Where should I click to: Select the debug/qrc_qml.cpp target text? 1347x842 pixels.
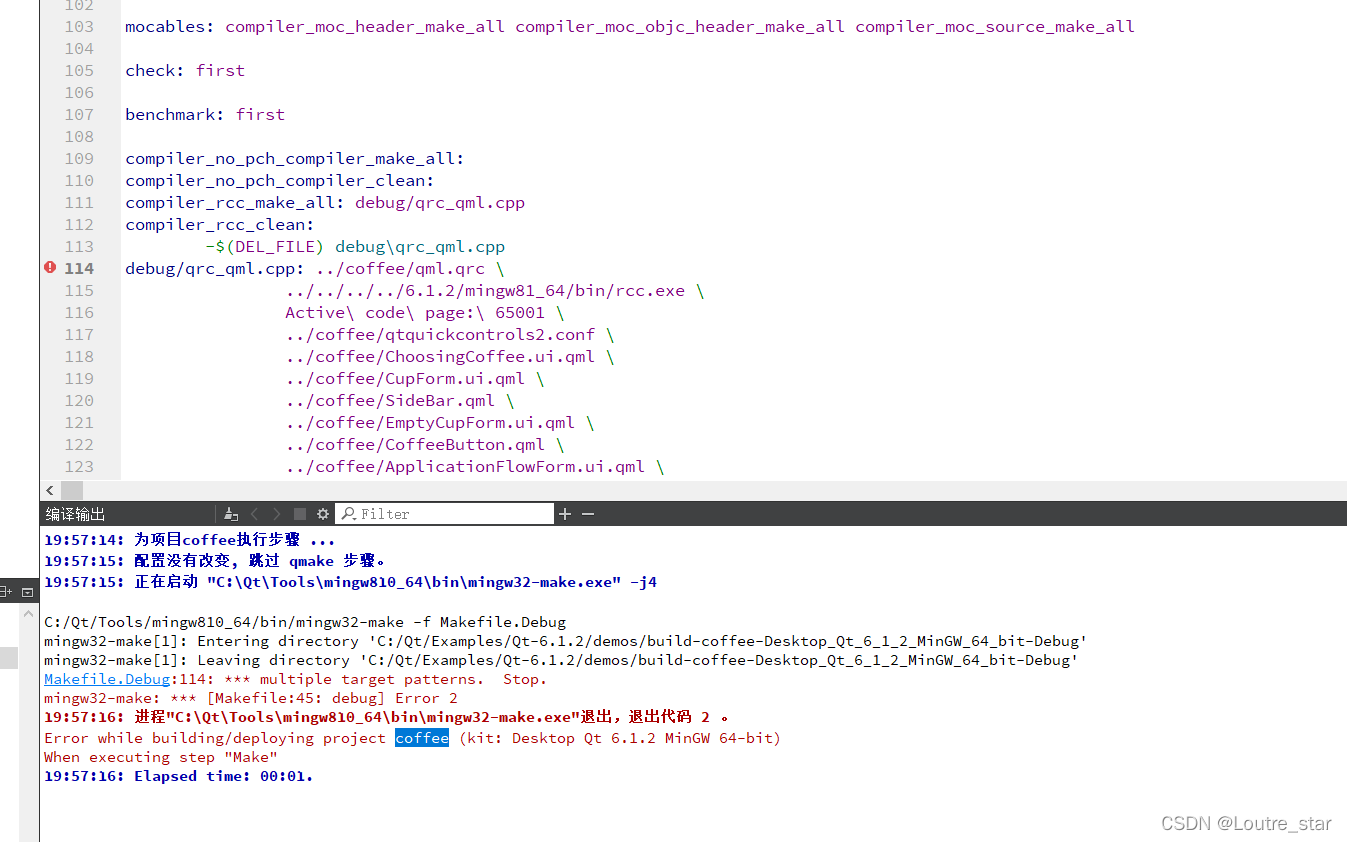pos(440,202)
